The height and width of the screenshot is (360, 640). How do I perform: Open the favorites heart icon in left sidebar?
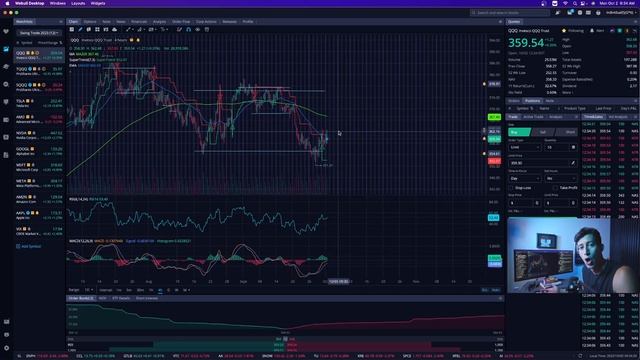click(x=6, y=31)
